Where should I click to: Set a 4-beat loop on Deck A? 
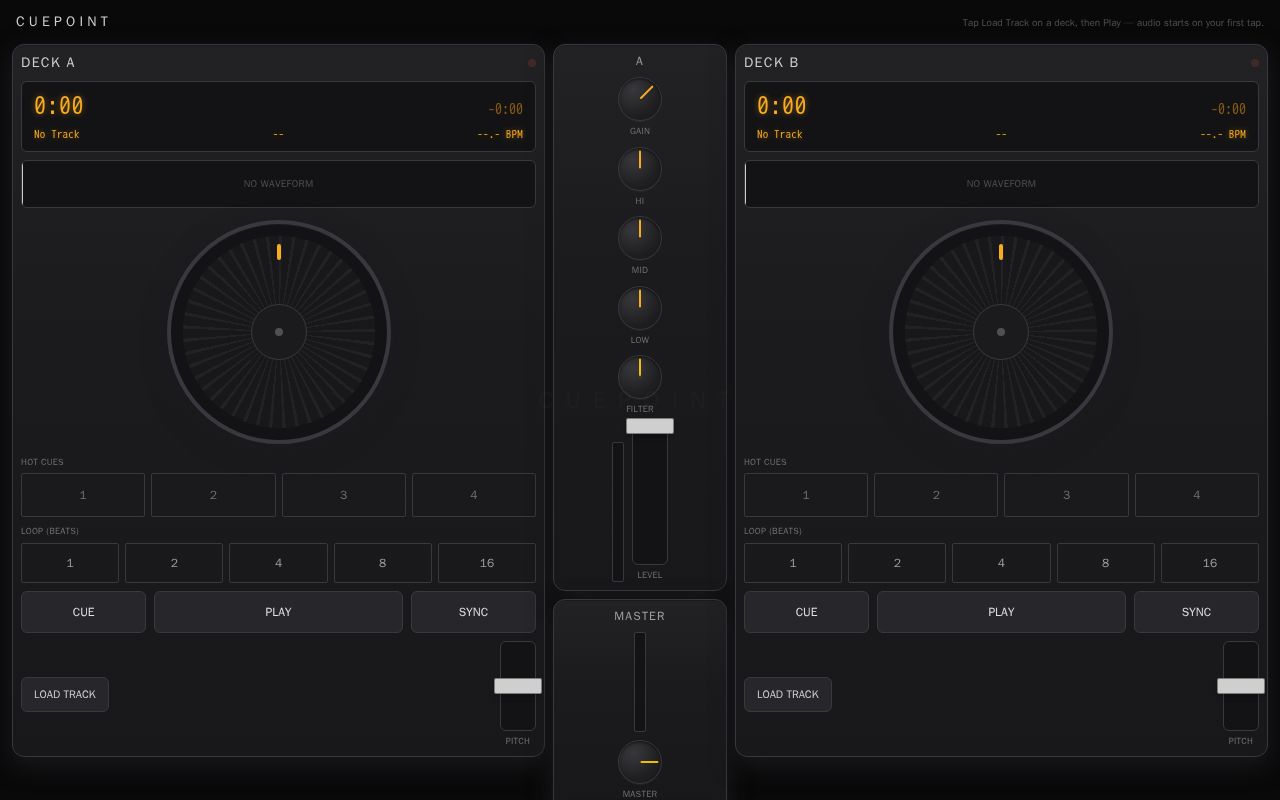click(278, 563)
